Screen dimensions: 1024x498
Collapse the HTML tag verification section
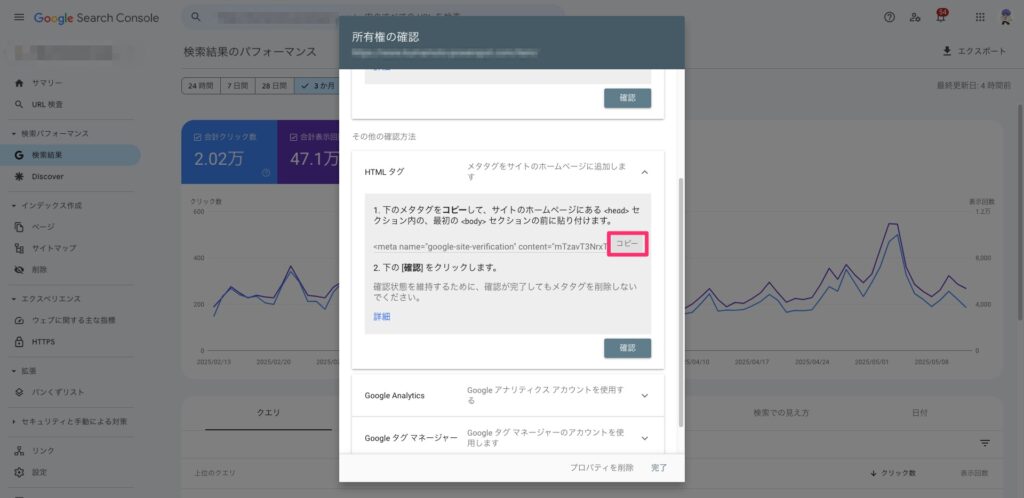645,172
